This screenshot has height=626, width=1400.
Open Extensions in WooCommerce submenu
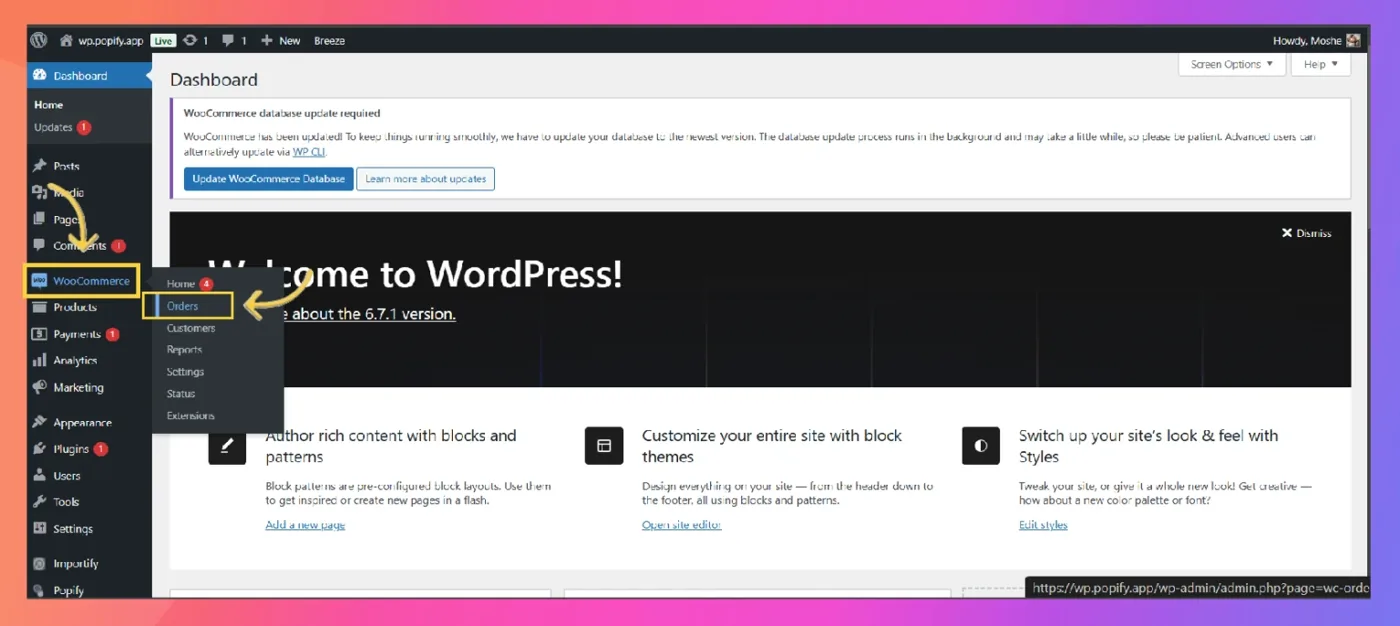(191, 416)
